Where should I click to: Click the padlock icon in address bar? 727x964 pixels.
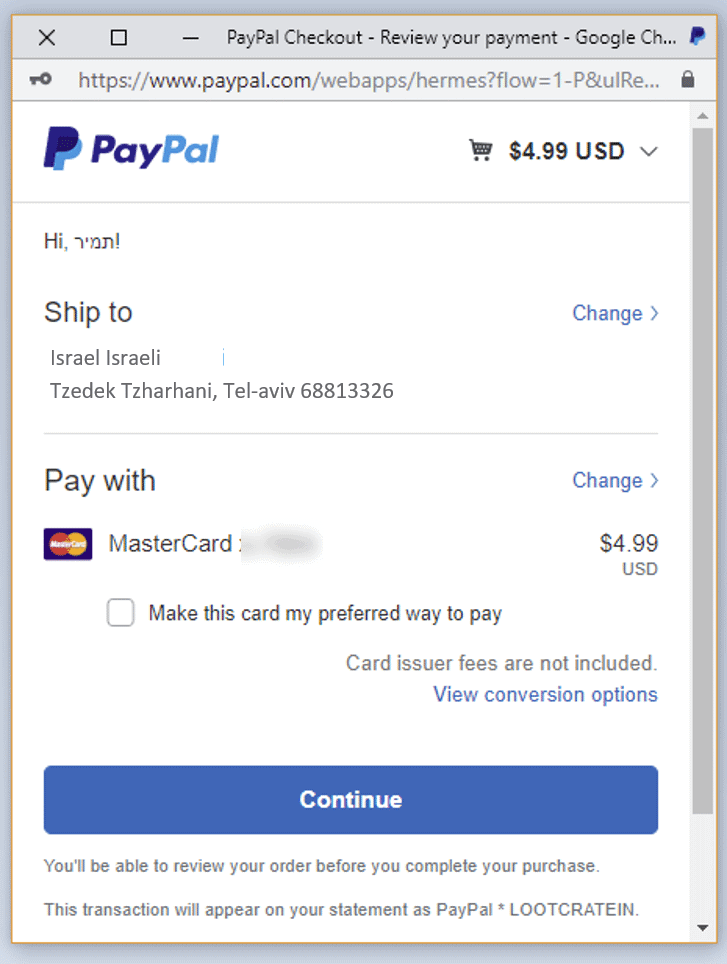[687, 79]
